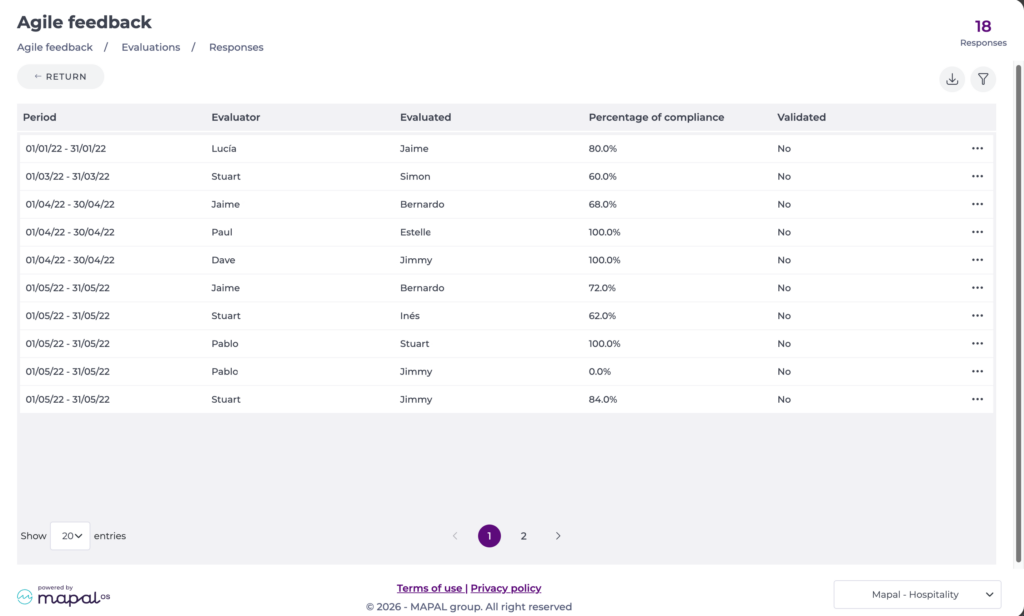
Task: Open the Terms of use link
Action: (430, 588)
